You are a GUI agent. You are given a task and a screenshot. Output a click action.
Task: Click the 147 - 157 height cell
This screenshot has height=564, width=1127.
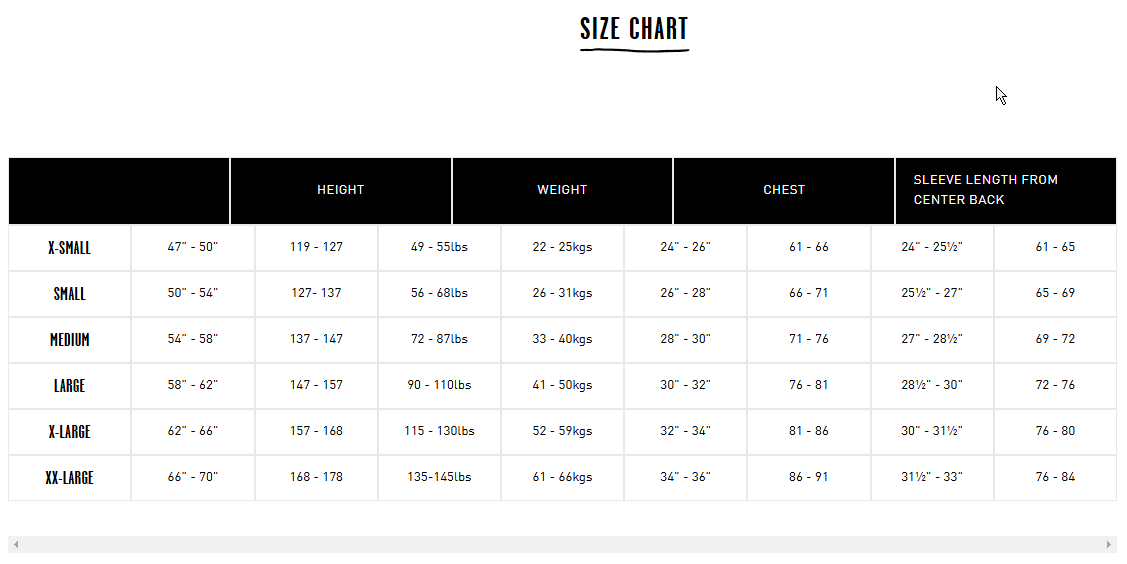coord(316,385)
